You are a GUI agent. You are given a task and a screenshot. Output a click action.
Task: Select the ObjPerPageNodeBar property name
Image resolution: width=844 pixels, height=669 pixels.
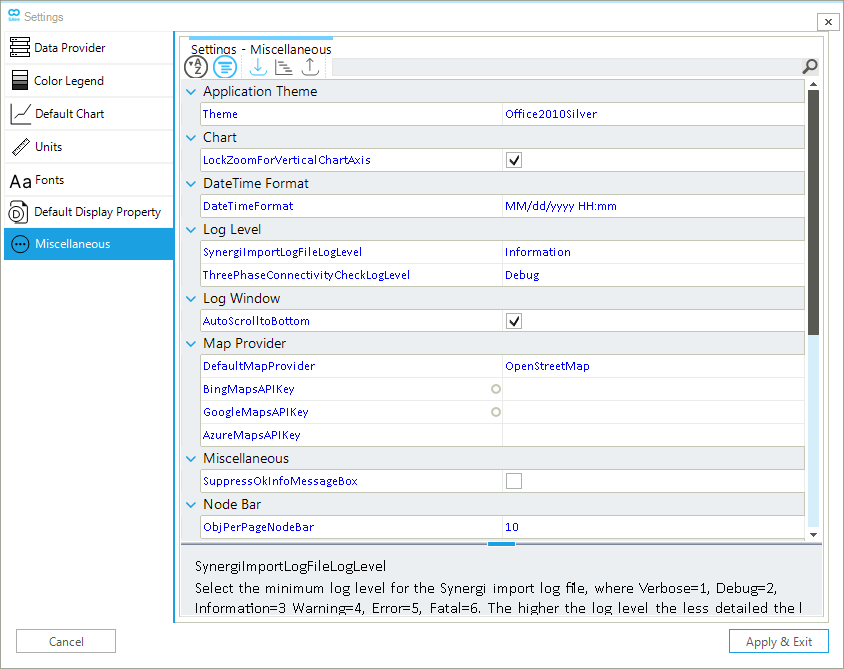coord(258,527)
